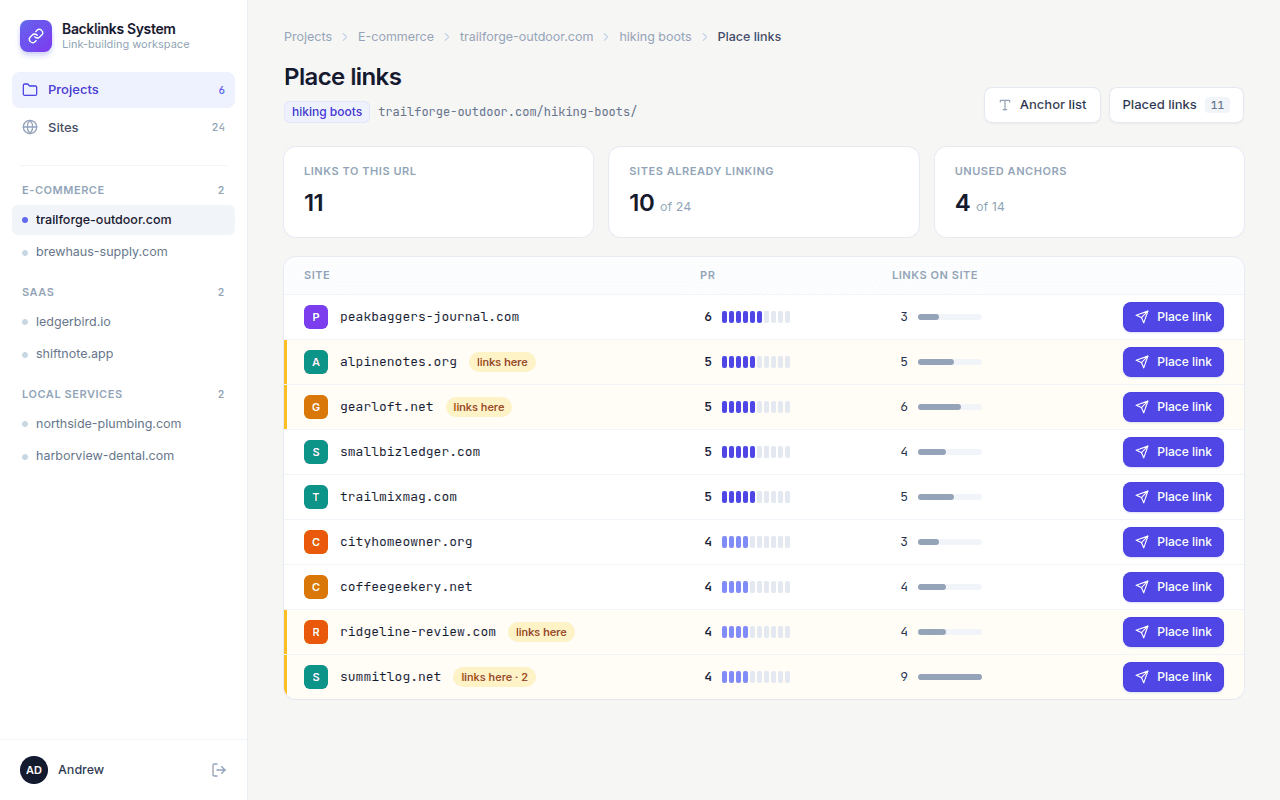This screenshot has width=1280, height=800.
Task: Click the A avatar for alpinenotes.org
Action: click(x=316, y=362)
